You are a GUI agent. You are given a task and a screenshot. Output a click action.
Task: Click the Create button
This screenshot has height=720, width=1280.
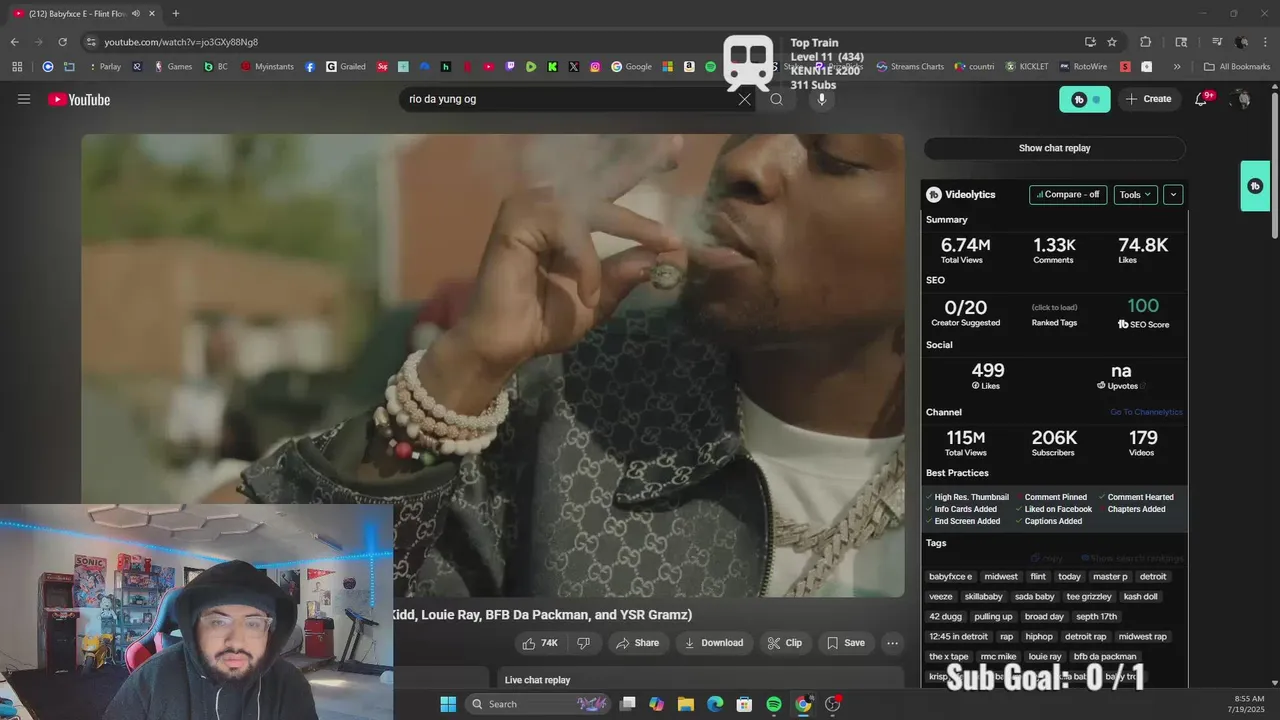(1148, 99)
